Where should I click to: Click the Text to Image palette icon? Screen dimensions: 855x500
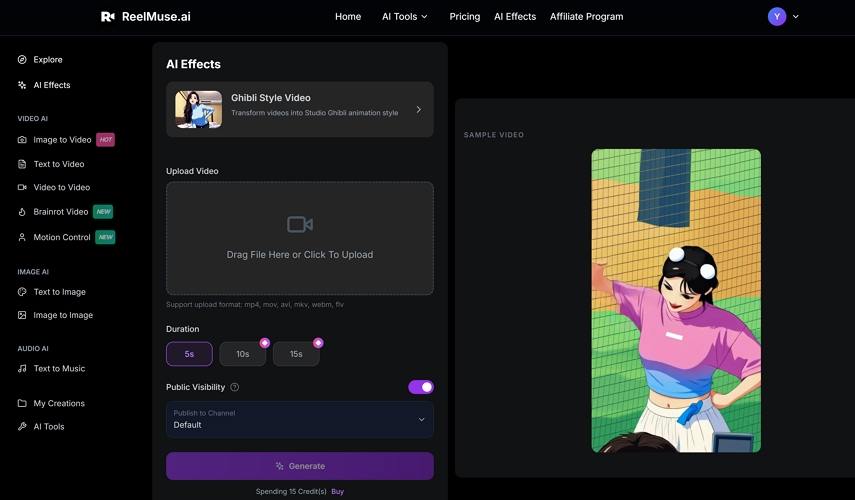(22, 292)
